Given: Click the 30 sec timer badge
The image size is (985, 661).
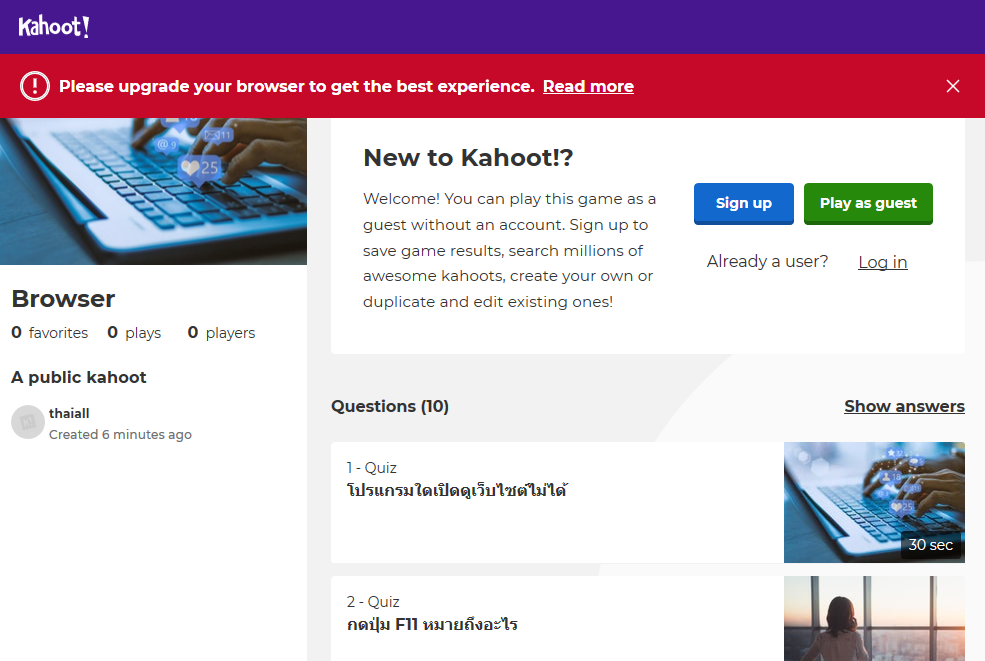Looking at the screenshot, I should pyautogui.click(x=930, y=545).
